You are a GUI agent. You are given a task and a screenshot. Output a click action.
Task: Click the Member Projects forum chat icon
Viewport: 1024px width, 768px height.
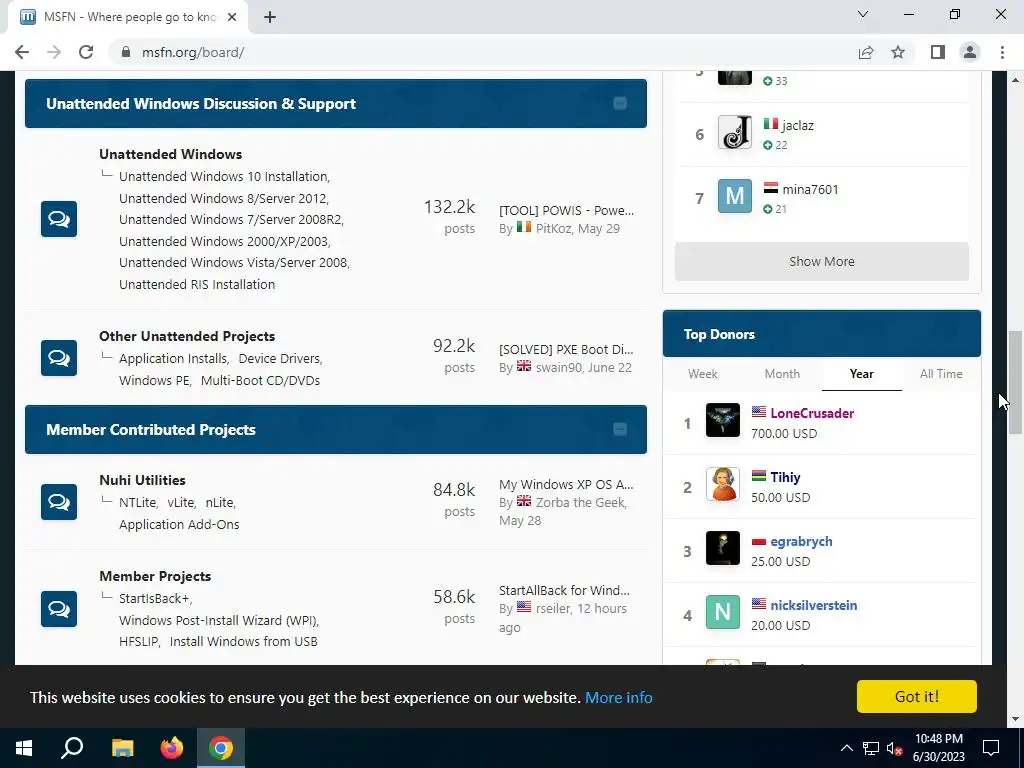click(x=59, y=609)
